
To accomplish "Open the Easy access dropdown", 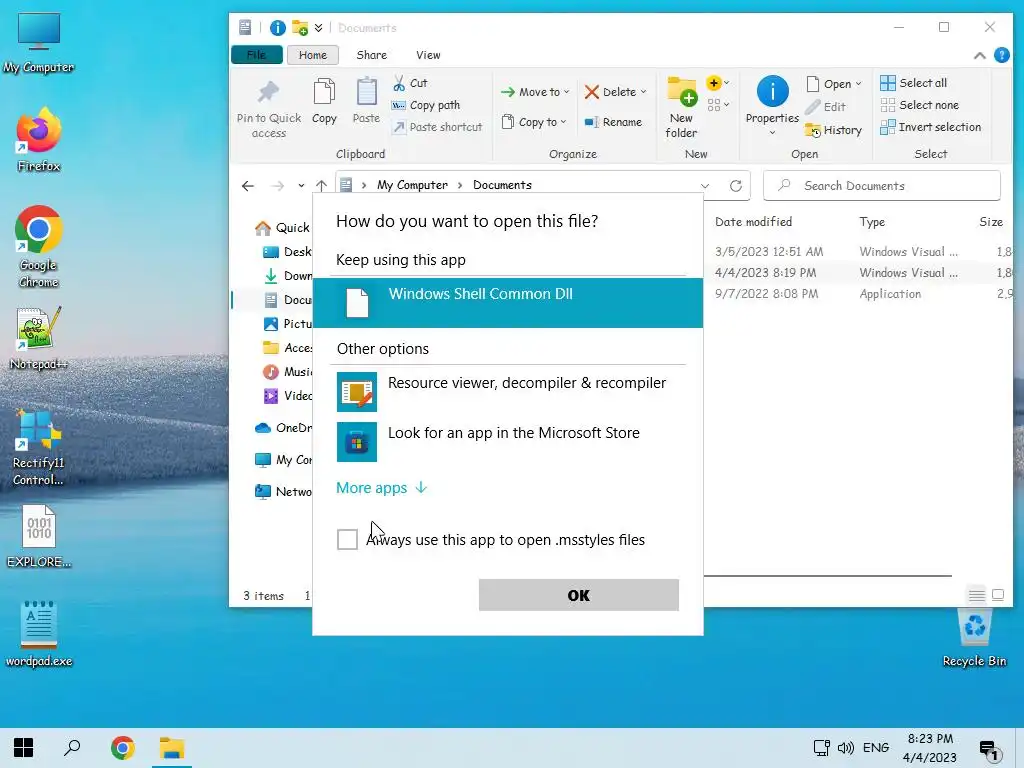I will (718, 104).
